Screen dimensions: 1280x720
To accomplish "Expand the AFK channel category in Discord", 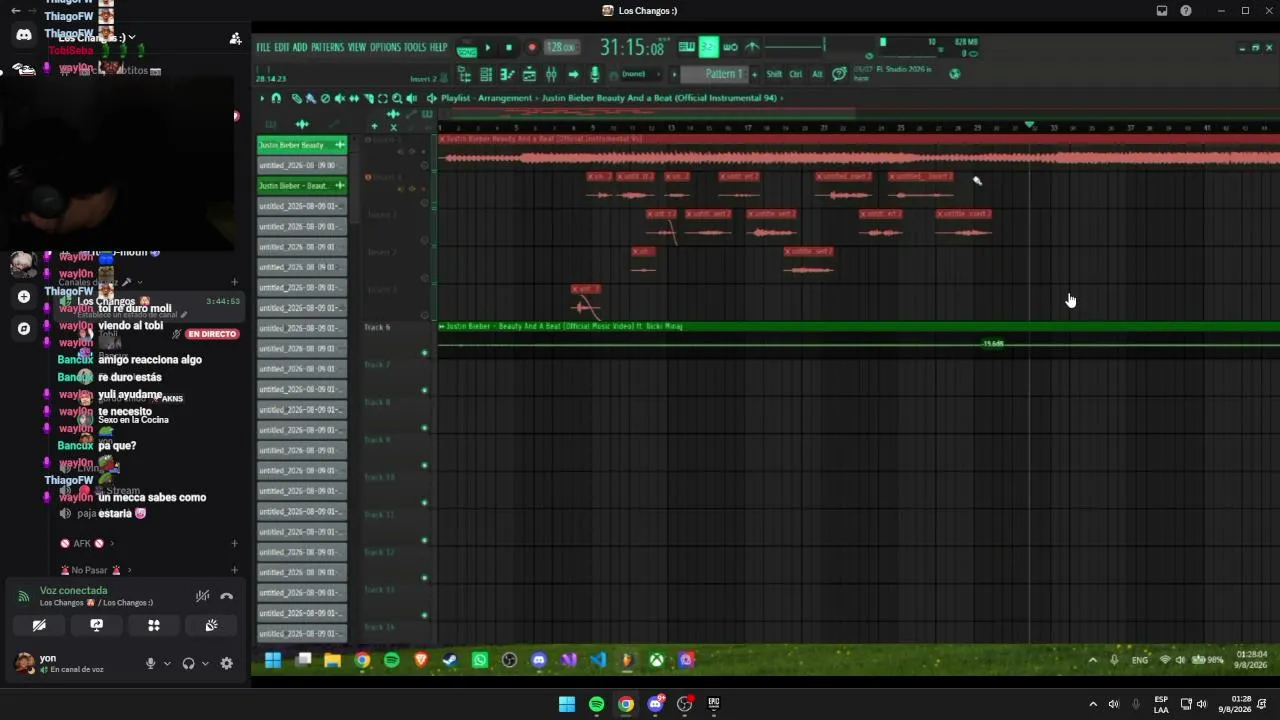I will 86,543.
